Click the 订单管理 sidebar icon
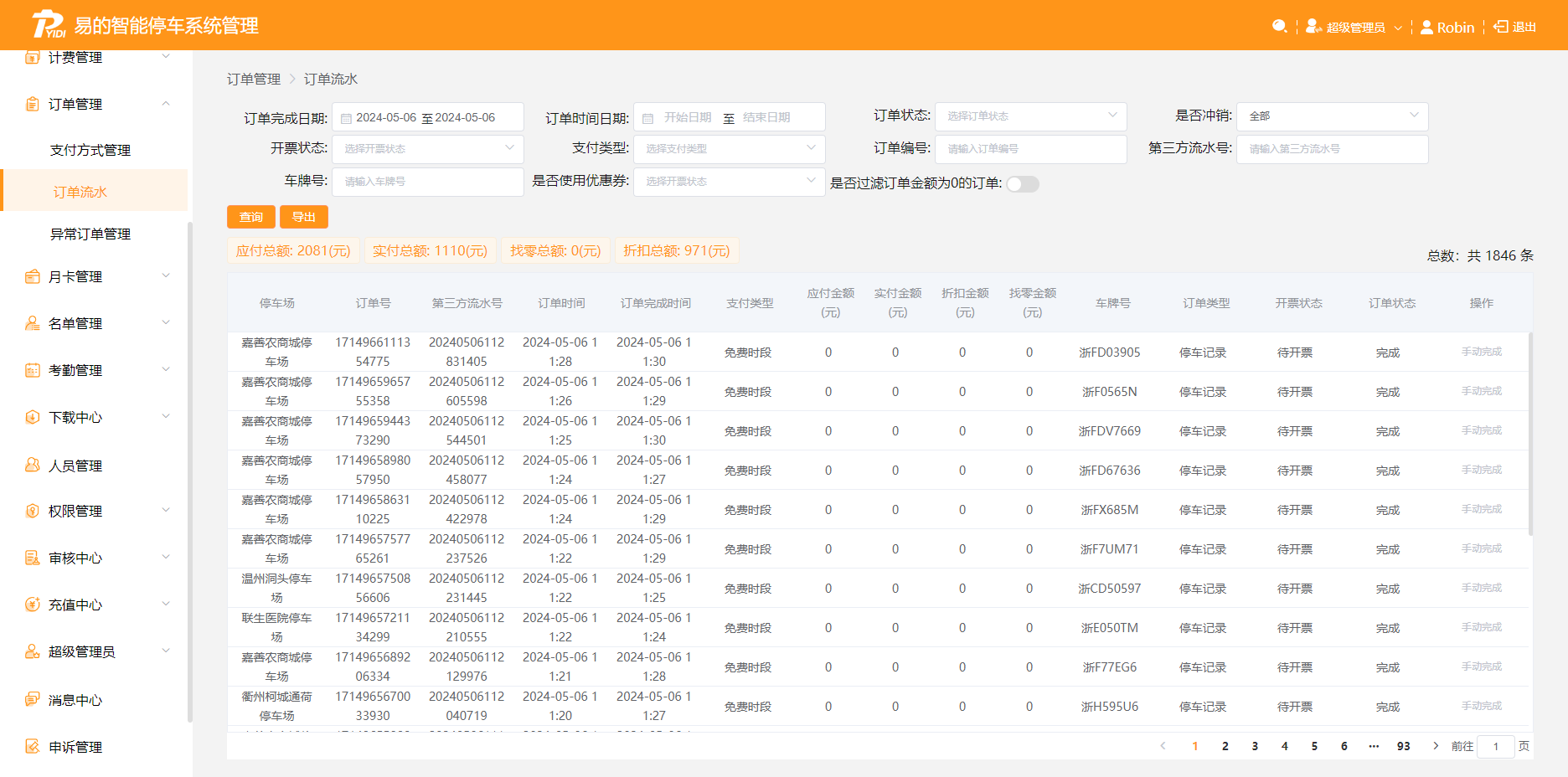 [33, 104]
